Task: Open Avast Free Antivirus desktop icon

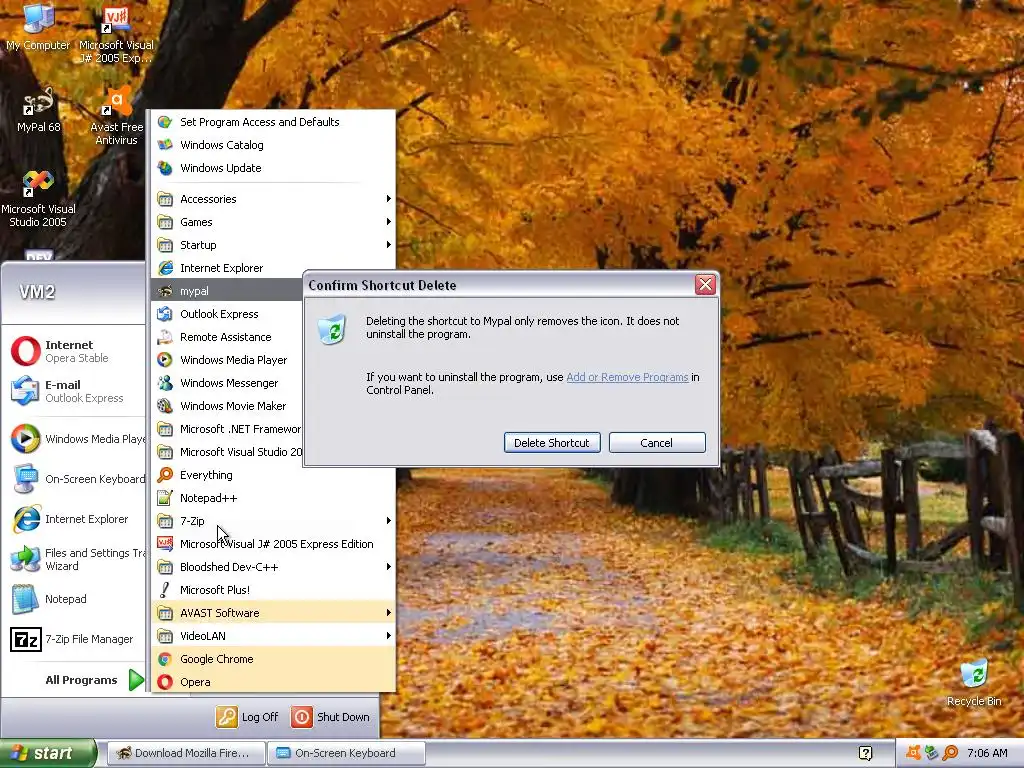Action: point(116,116)
